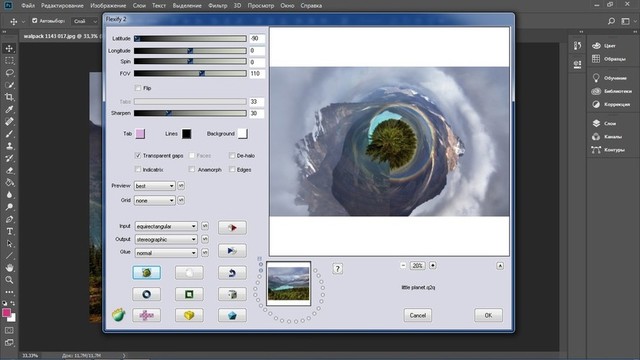640x360 pixels.
Task: Click the OK button
Action: tap(488, 315)
